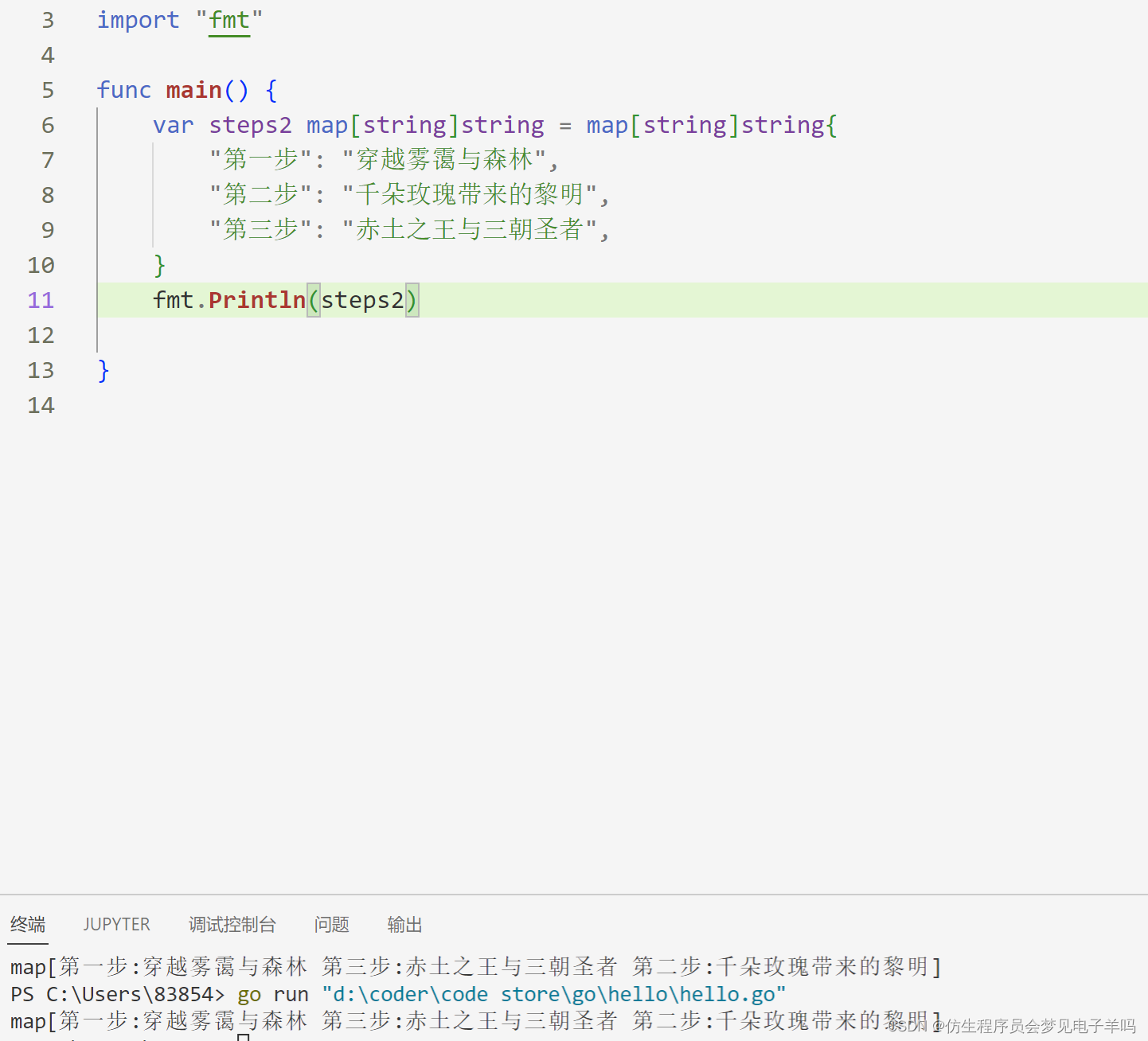Image resolution: width=1148 pixels, height=1041 pixels.
Task: Click the func keyword on line 5
Action: click(124, 90)
